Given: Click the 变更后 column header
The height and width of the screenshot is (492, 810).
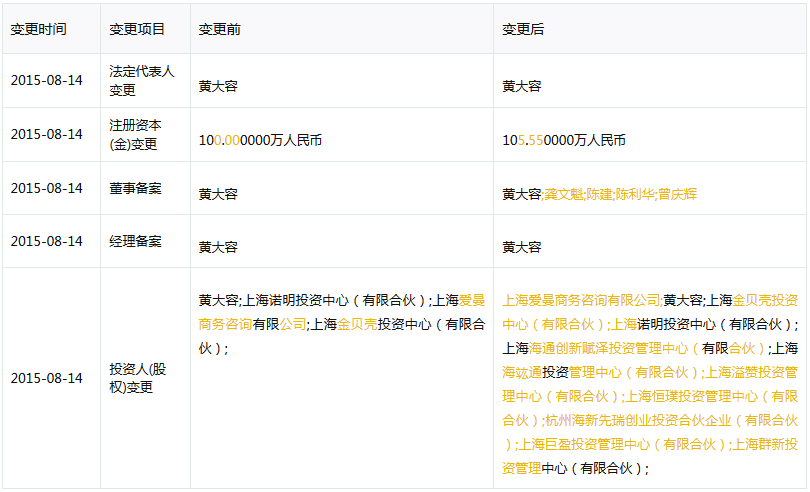Looking at the screenshot, I should 523,29.
